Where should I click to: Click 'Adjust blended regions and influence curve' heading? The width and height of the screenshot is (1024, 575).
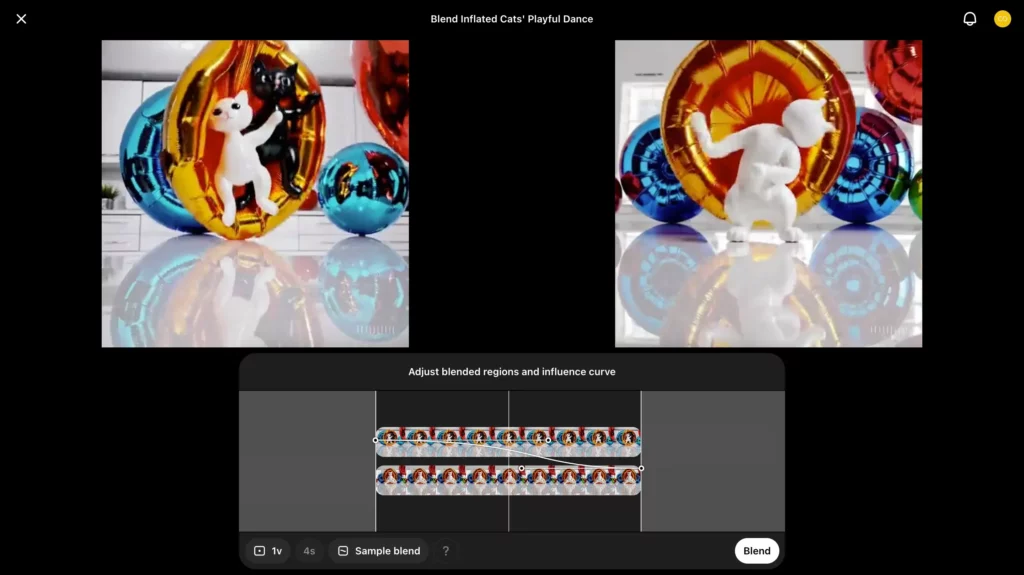(511, 372)
